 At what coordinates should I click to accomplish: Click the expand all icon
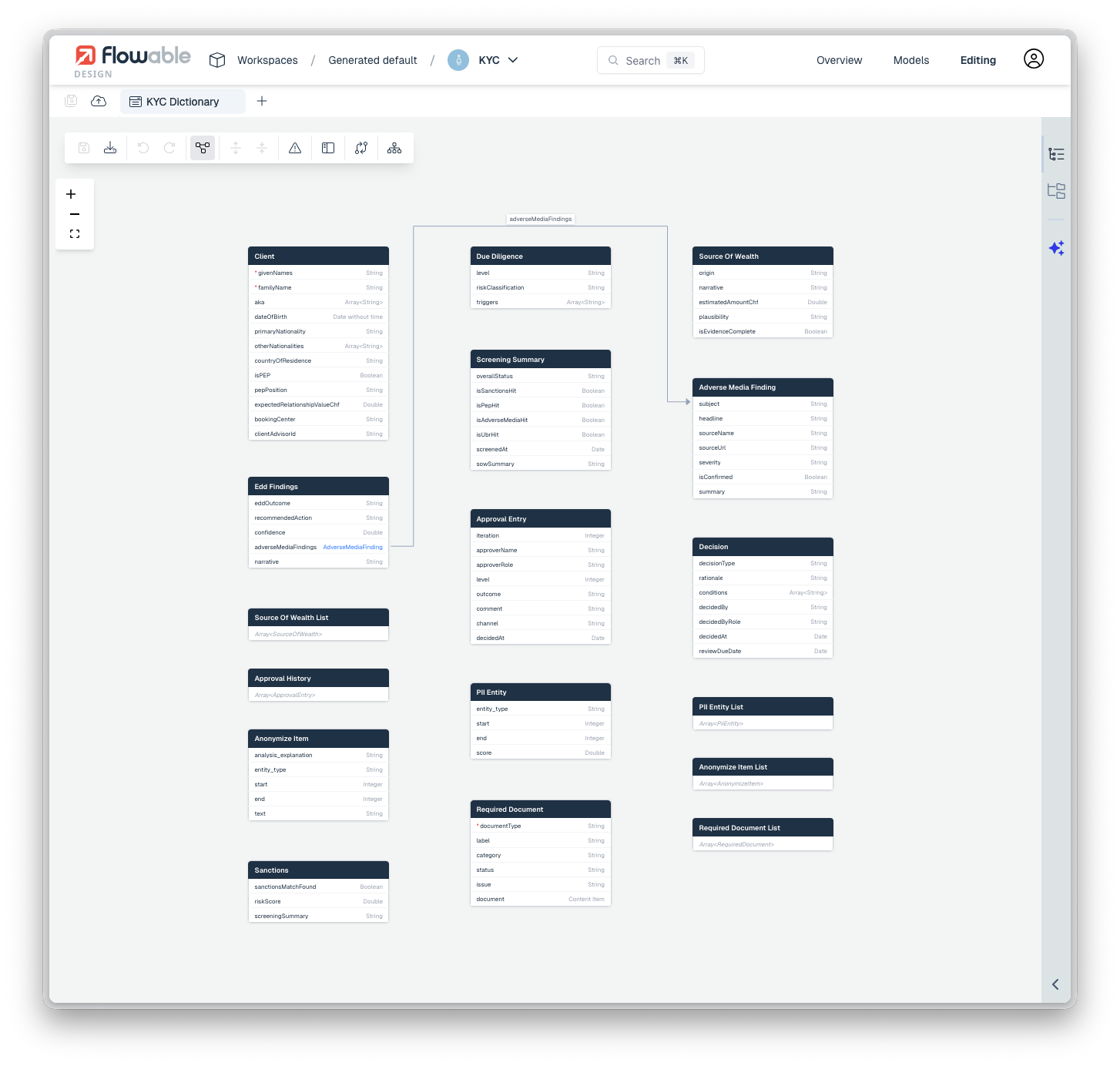click(236, 148)
